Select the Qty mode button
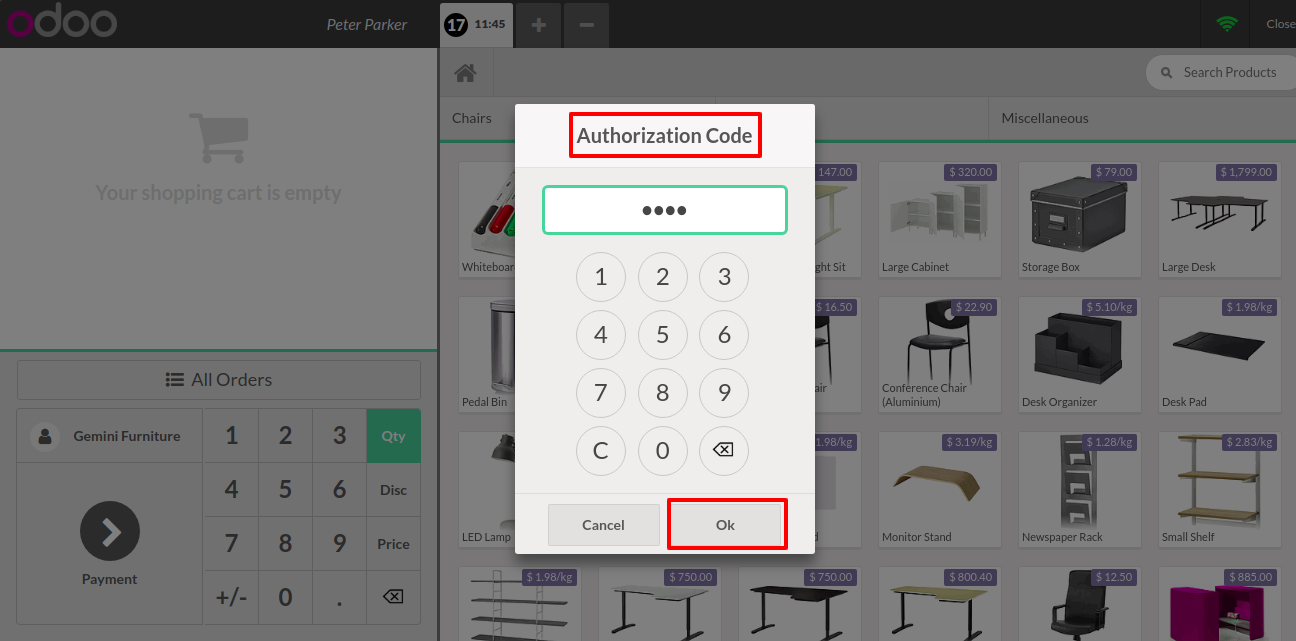Viewport: 1296px width, 641px height. pyautogui.click(x=393, y=436)
